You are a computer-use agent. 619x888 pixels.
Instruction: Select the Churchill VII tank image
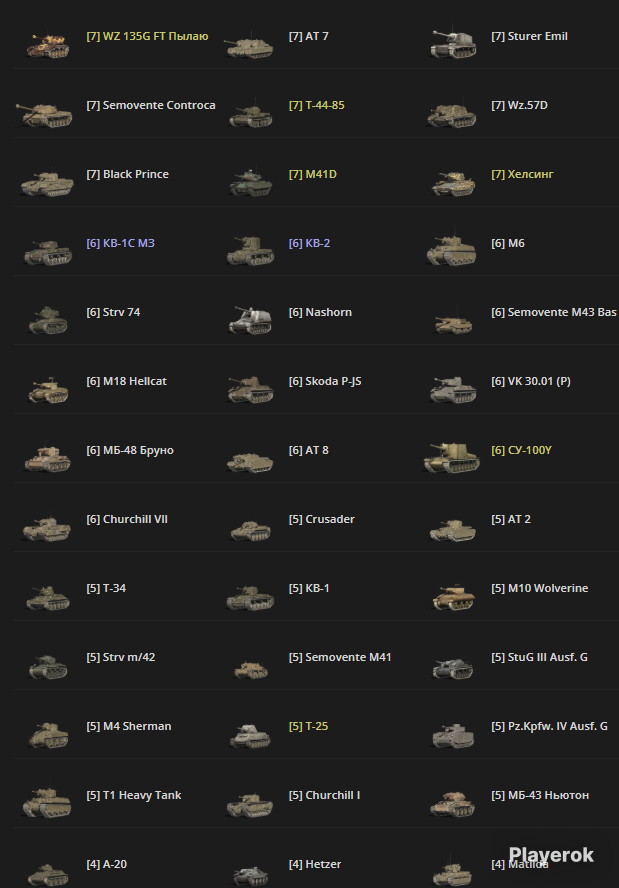(46, 528)
